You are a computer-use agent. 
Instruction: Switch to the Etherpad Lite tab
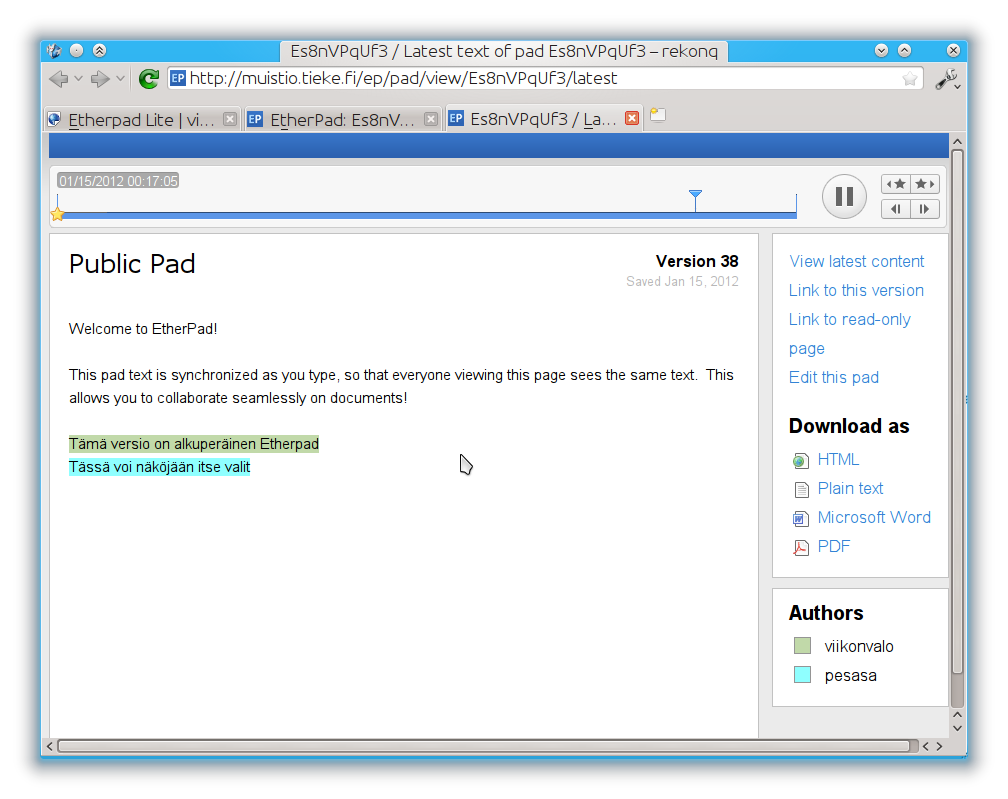142,120
